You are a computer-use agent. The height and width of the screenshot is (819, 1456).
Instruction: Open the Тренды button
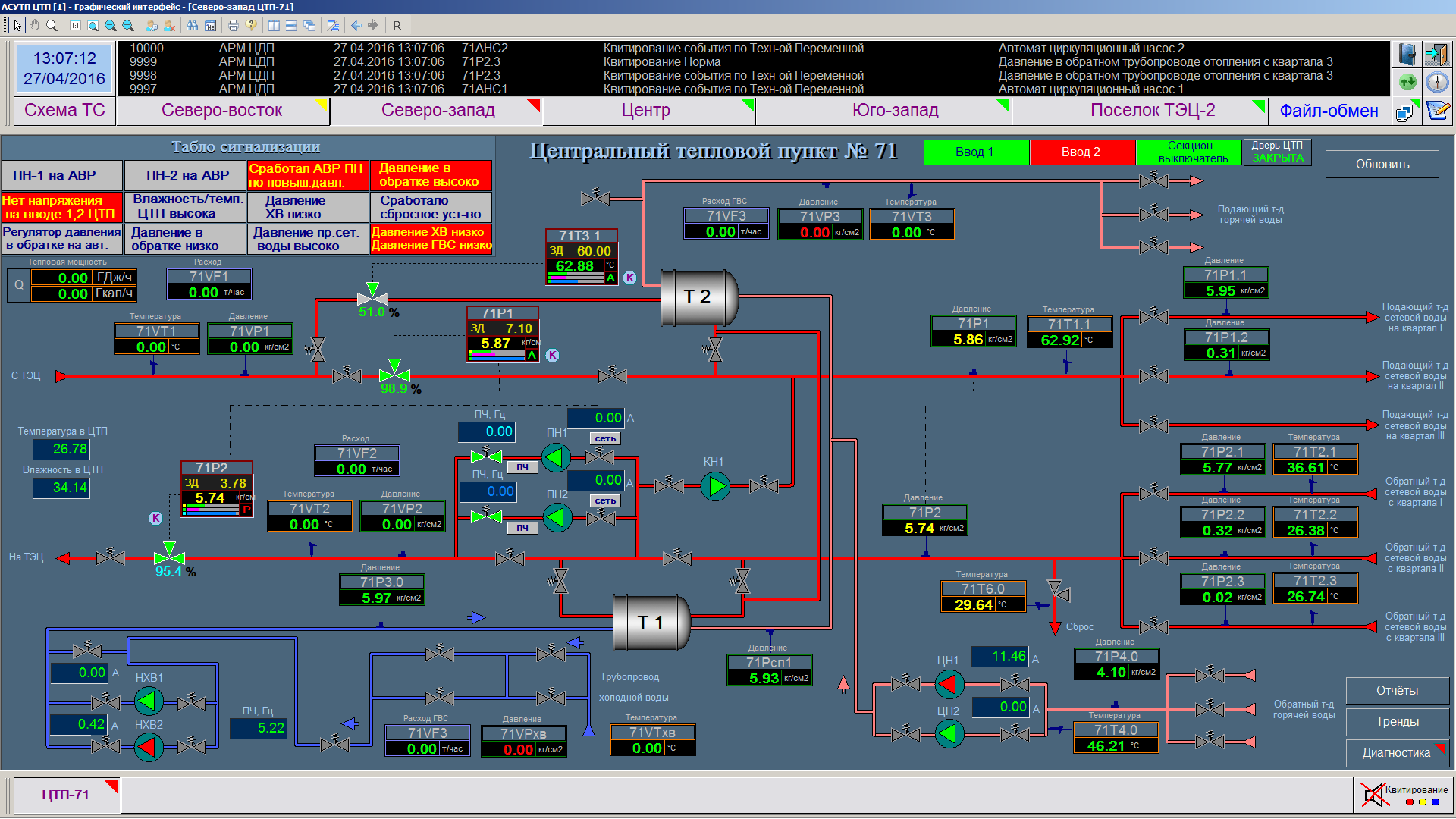(x=1397, y=721)
